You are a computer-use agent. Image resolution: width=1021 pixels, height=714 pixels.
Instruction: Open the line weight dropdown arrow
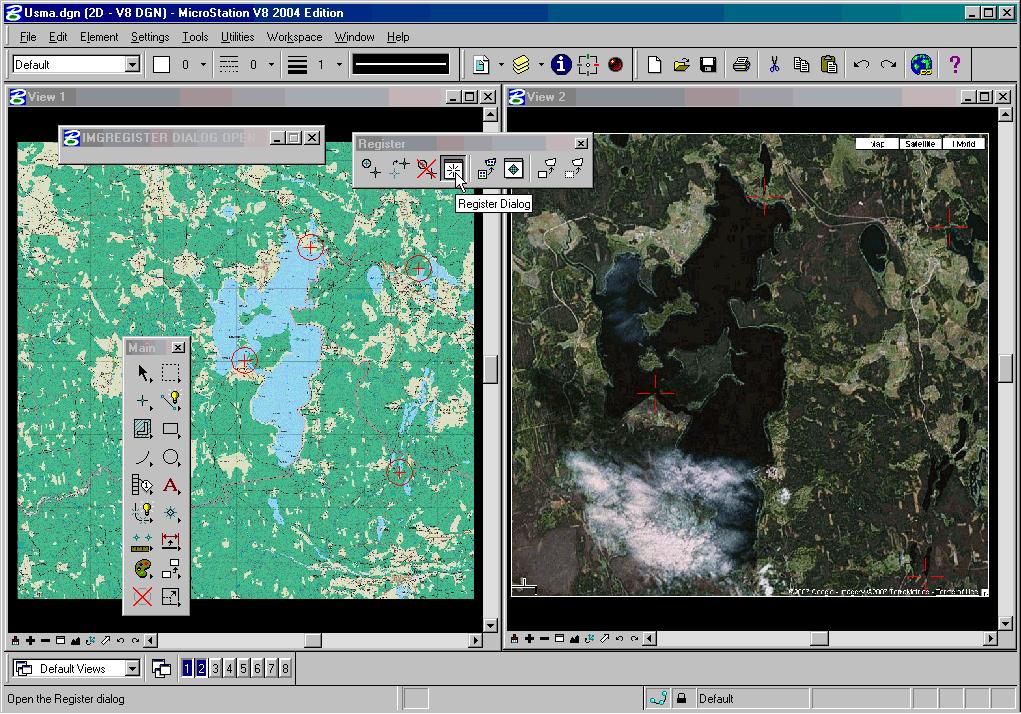(339, 64)
